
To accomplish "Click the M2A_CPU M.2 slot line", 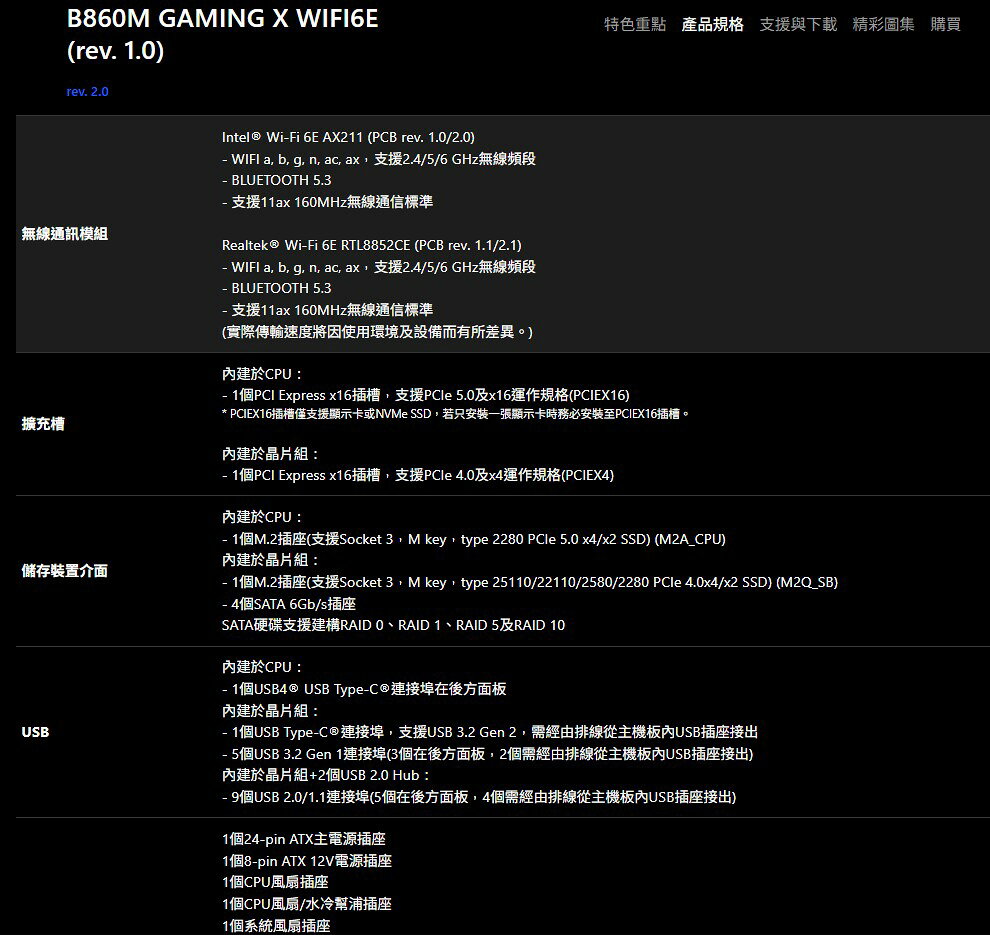I will tap(474, 539).
